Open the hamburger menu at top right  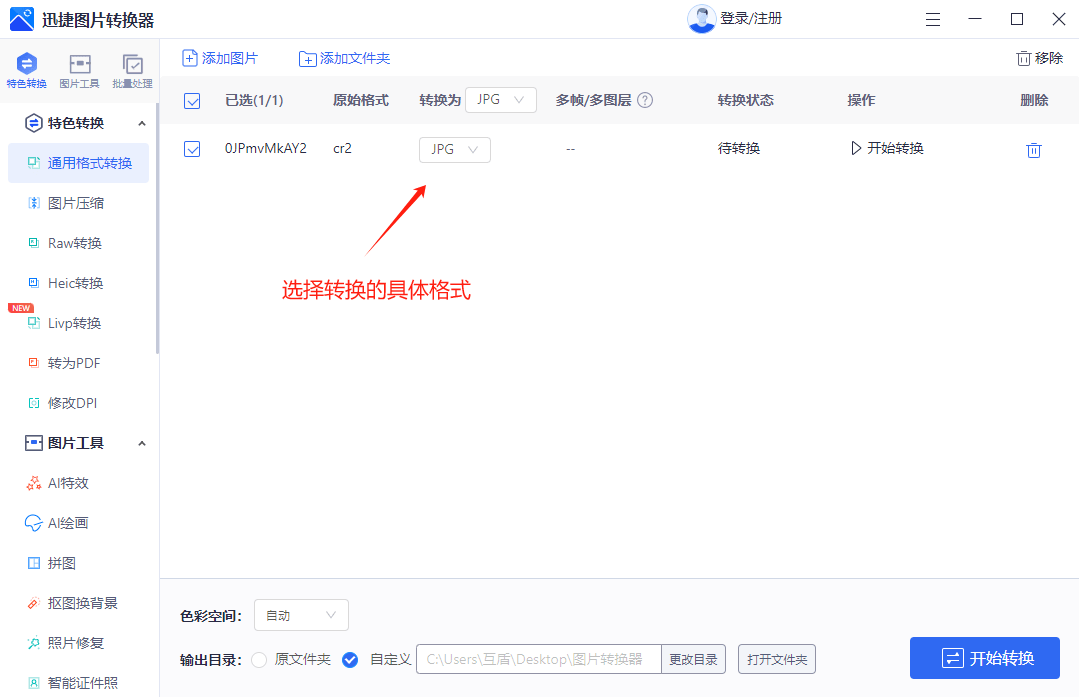[x=932, y=19]
